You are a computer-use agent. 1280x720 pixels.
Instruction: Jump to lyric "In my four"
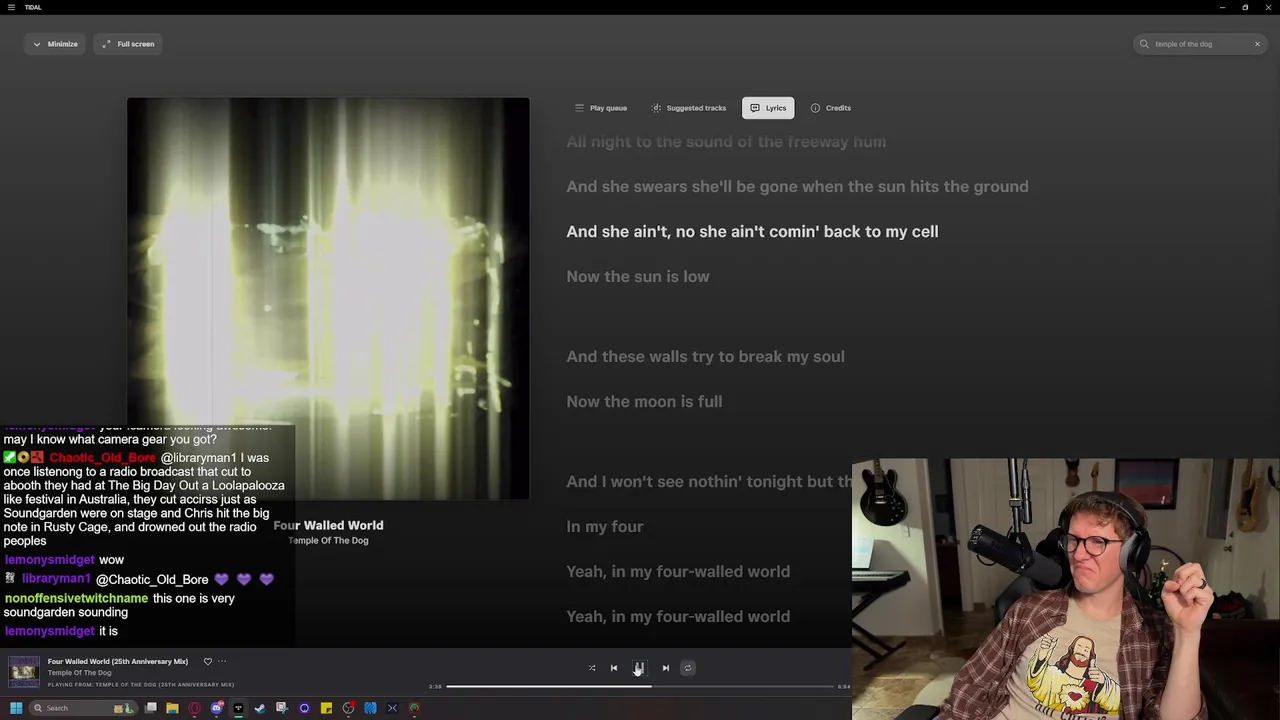coord(605,526)
